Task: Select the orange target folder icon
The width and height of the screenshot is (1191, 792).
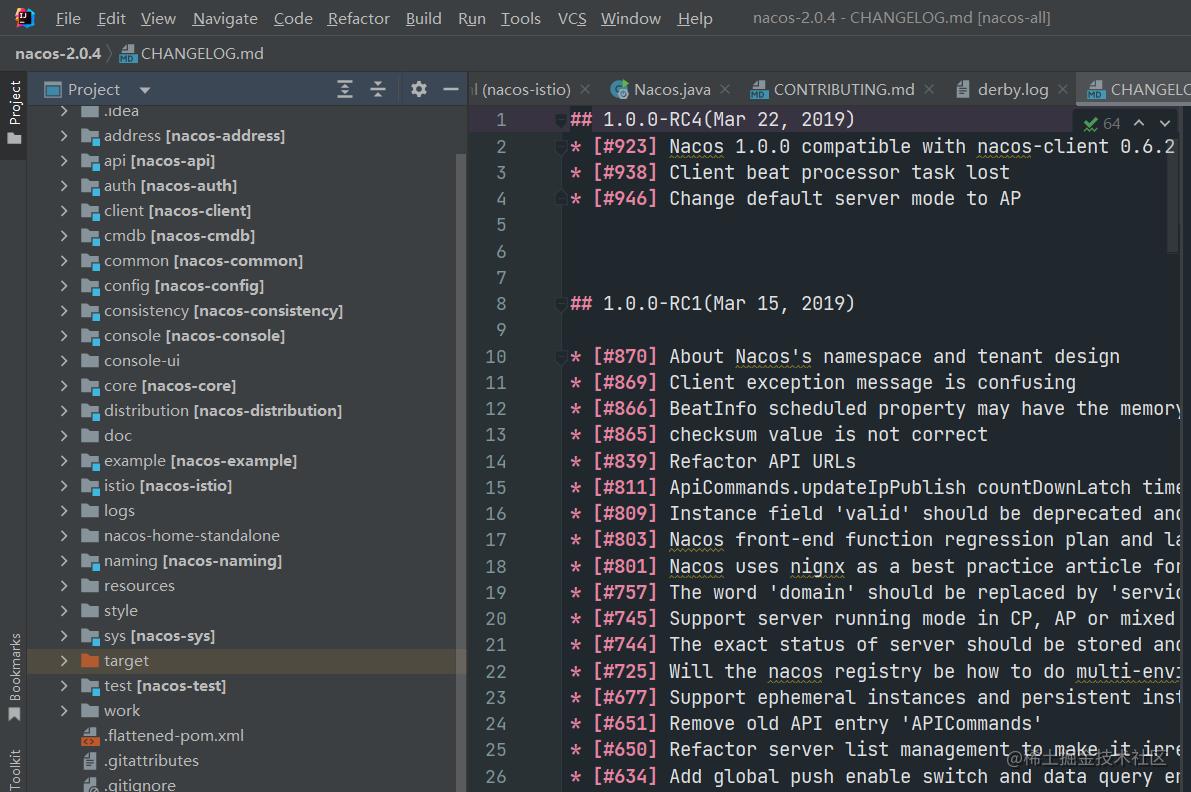Action: pyautogui.click(x=90, y=661)
